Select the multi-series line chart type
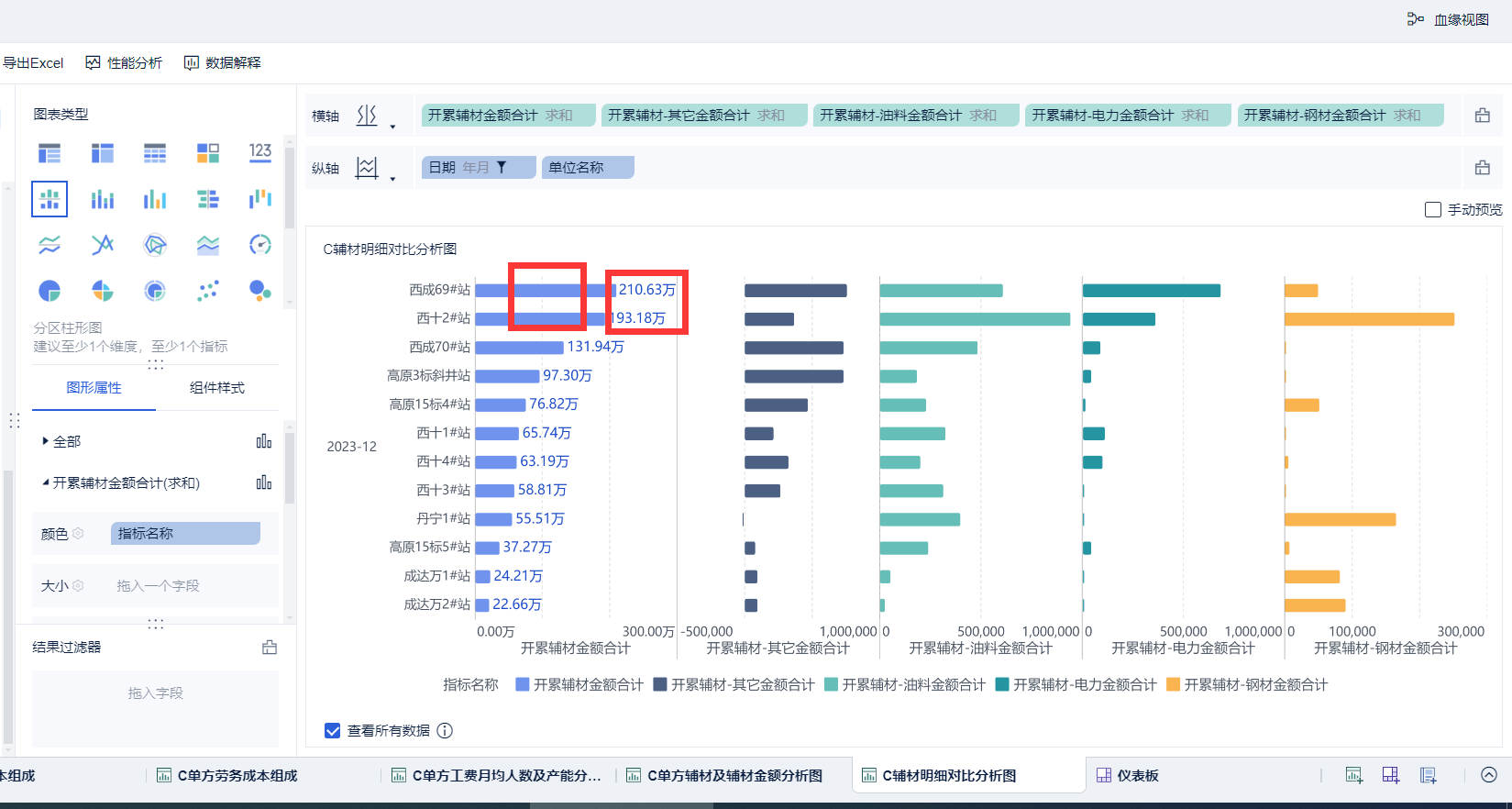The image size is (1512, 809). click(103, 245)
